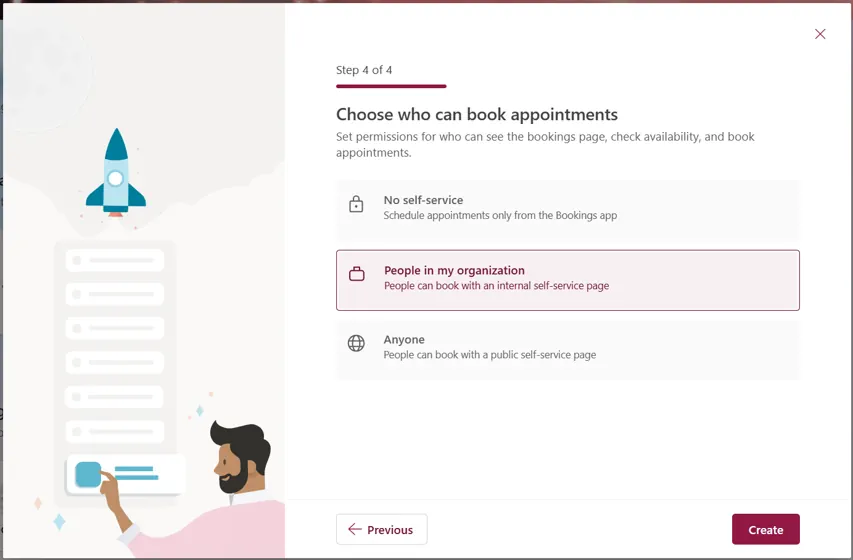Click the globe icon next to Anyone
The height and width of the screenshot is (560, 853).
pyautogui.click(x=356, y=343)
